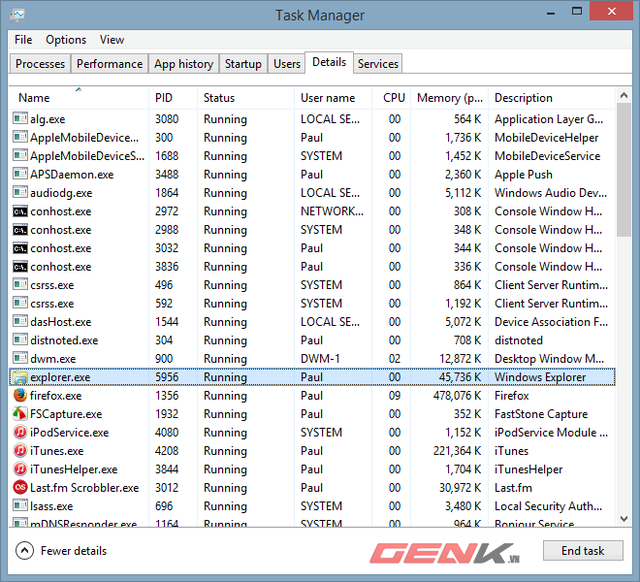Click the FastStone Capture FSCapture.exe icon
Viewport: 640px width, 582px height.
pyautogui.click(x=20, y=414)
